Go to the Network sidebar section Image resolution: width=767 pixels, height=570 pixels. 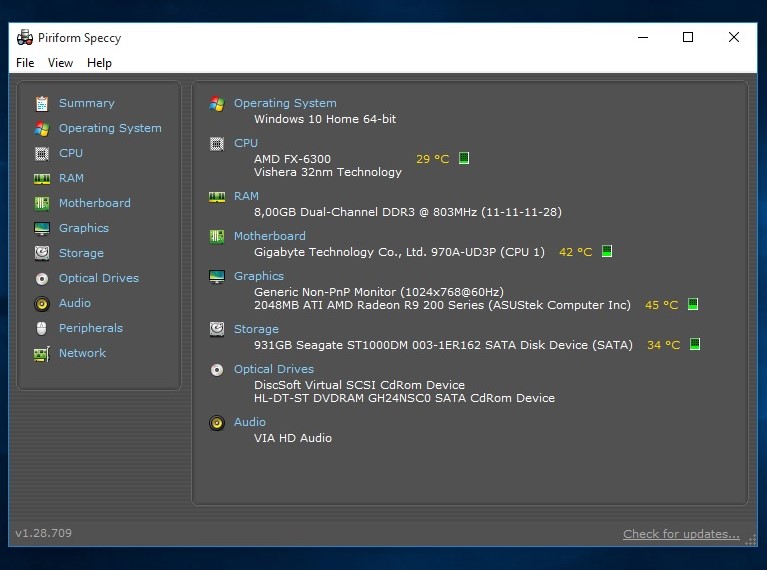tap(82, 353)
